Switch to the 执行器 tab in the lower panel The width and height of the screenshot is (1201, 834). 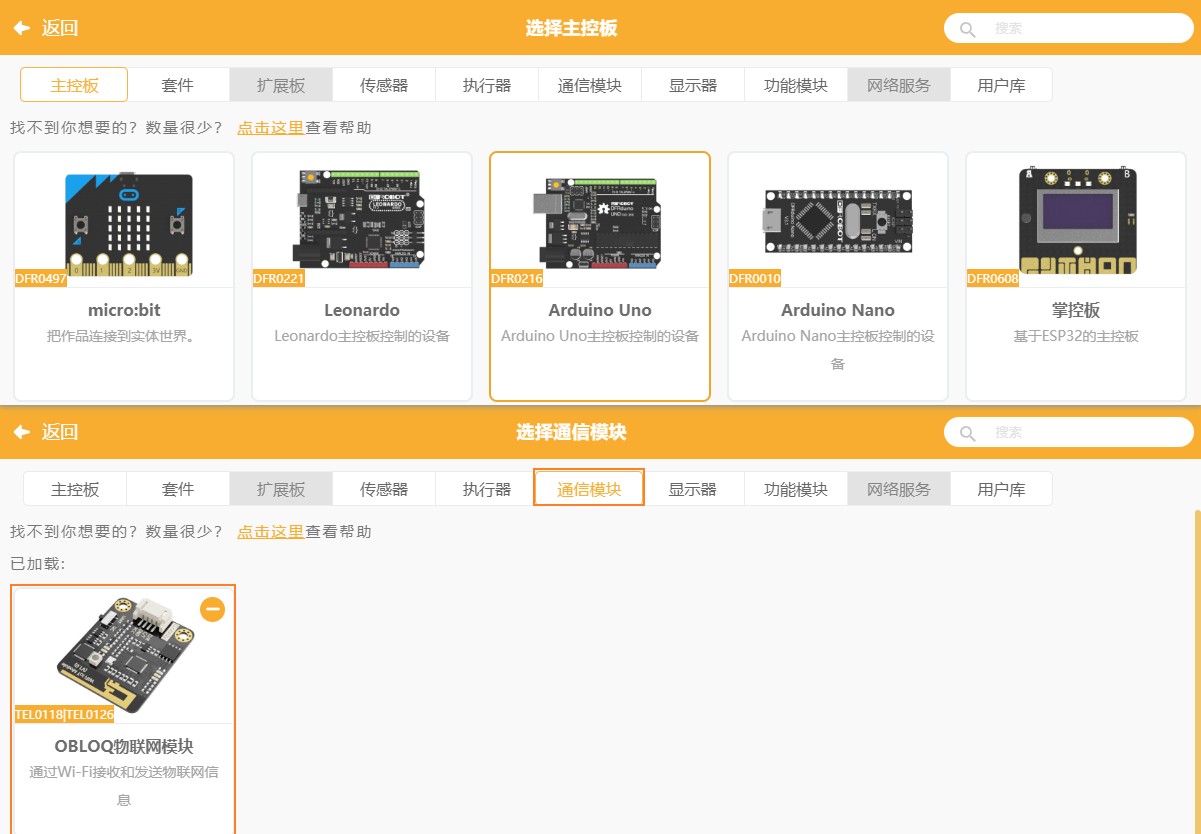tap(487, 489)
